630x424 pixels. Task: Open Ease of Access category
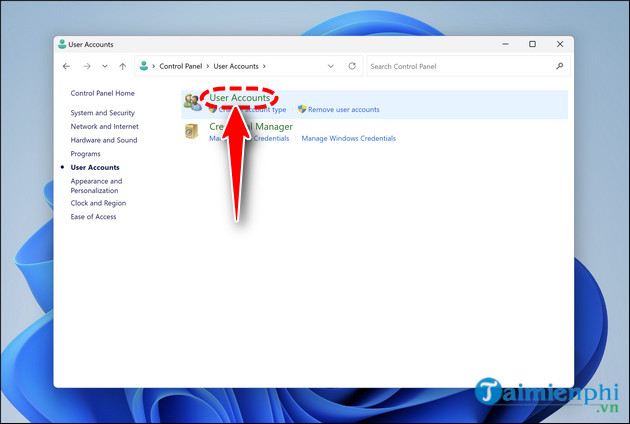tap(93, 217)
